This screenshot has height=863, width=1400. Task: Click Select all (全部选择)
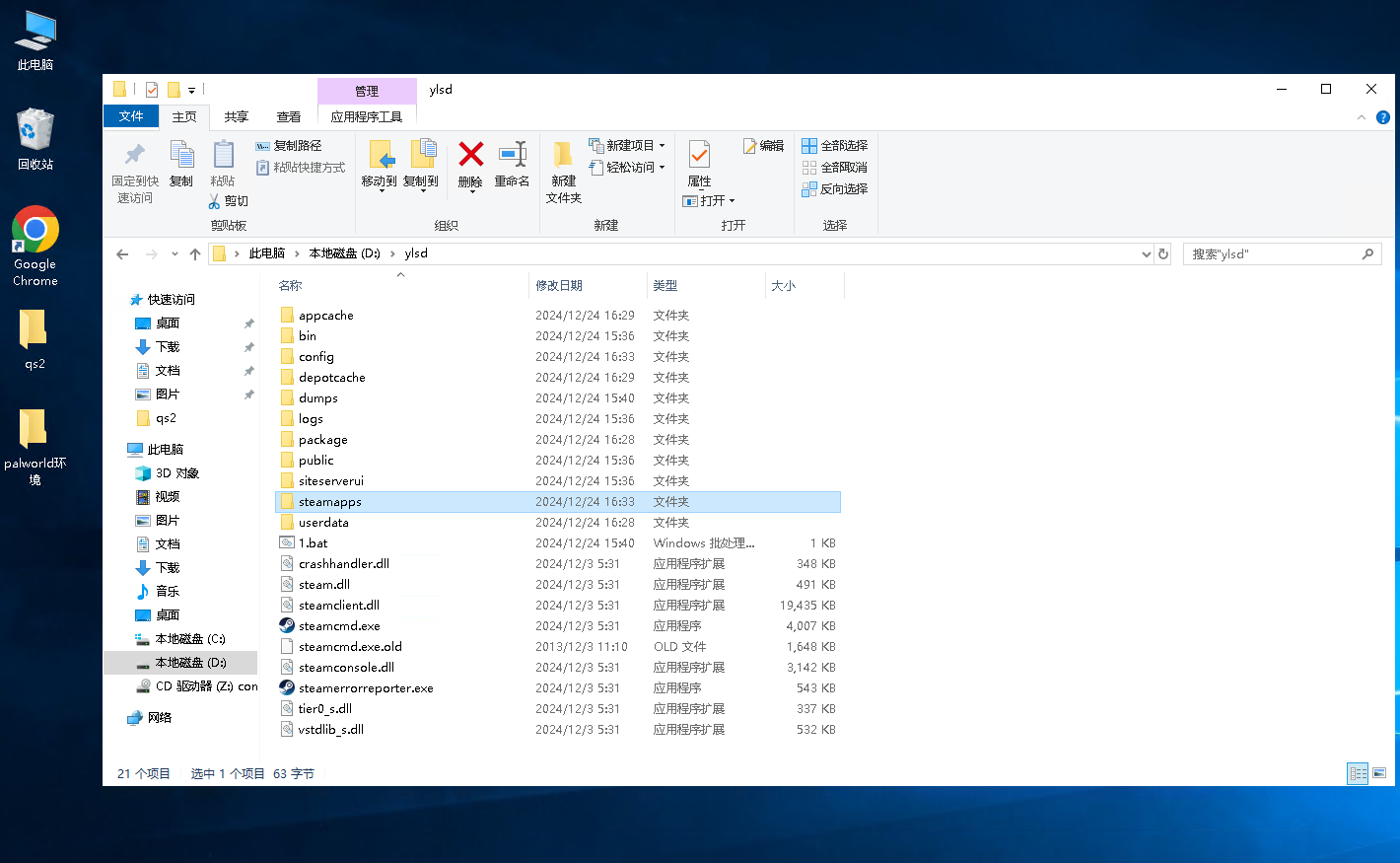pyautogui.click(x=835, y=146)
